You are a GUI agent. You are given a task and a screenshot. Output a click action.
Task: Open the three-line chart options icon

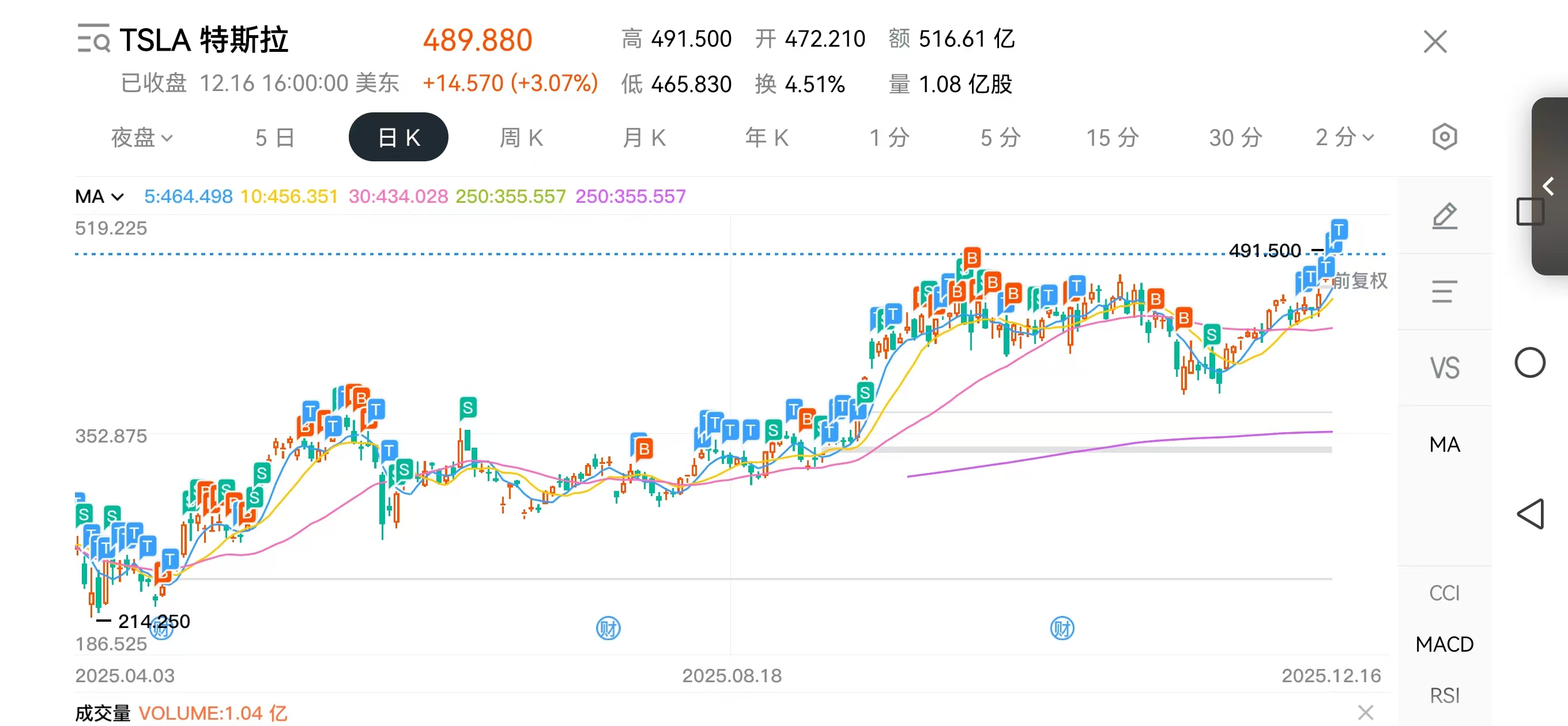click(x=1444, y=292)
